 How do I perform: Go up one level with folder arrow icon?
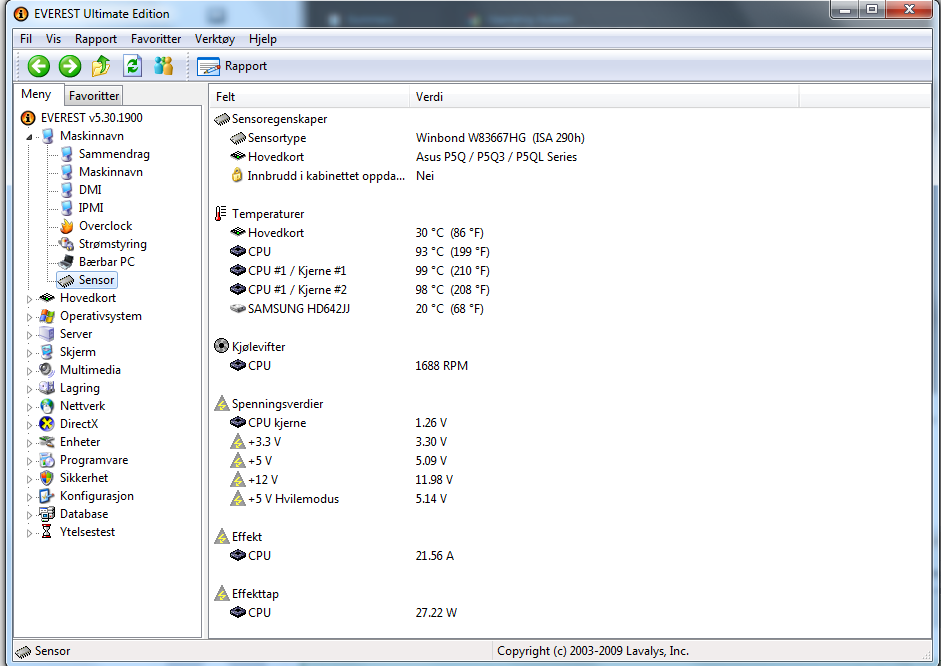101,66
